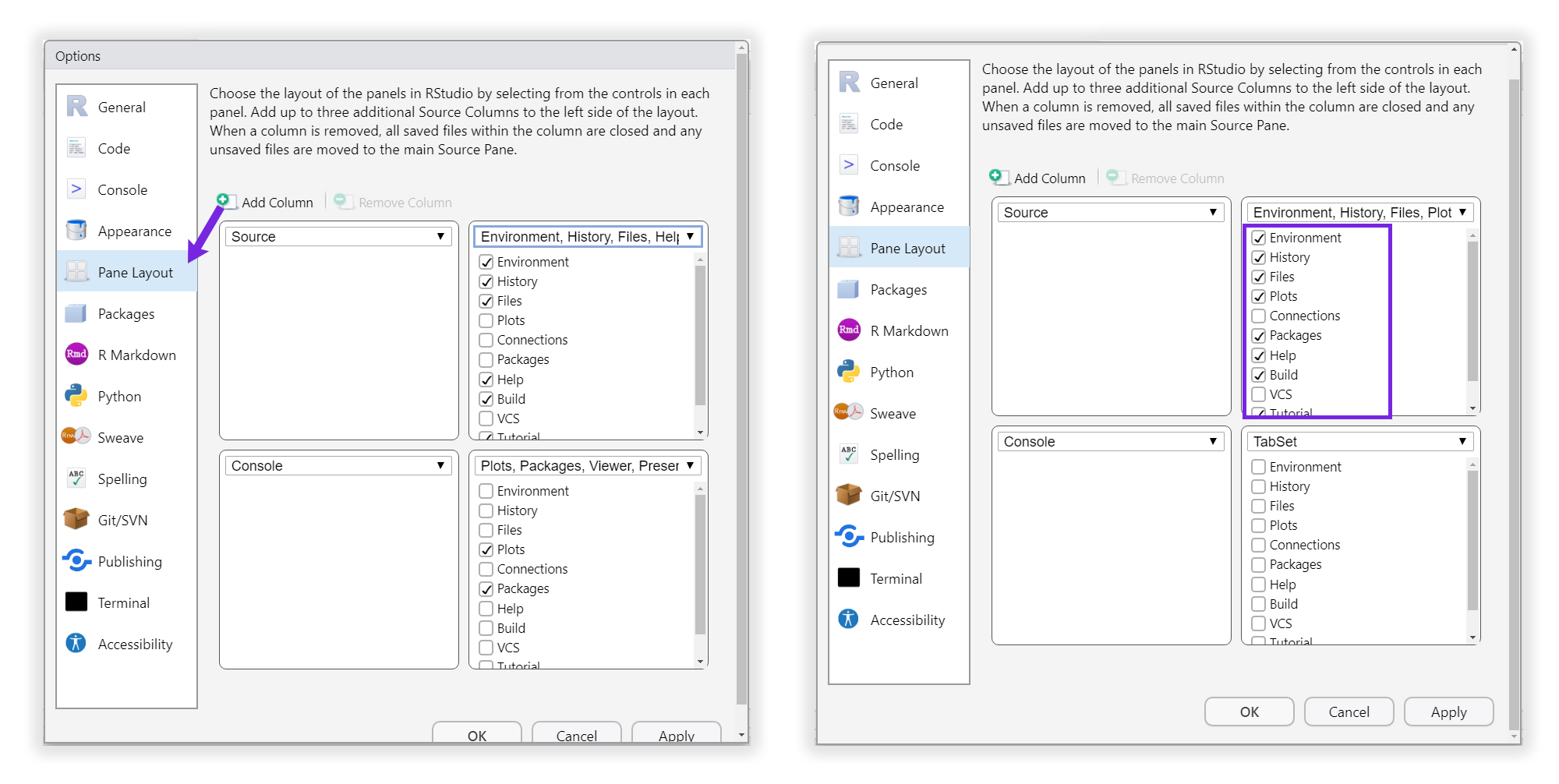Viewport: 1559px width, 784px height.
Task: Click Publishing icon in right window
Action: (849, 536)
